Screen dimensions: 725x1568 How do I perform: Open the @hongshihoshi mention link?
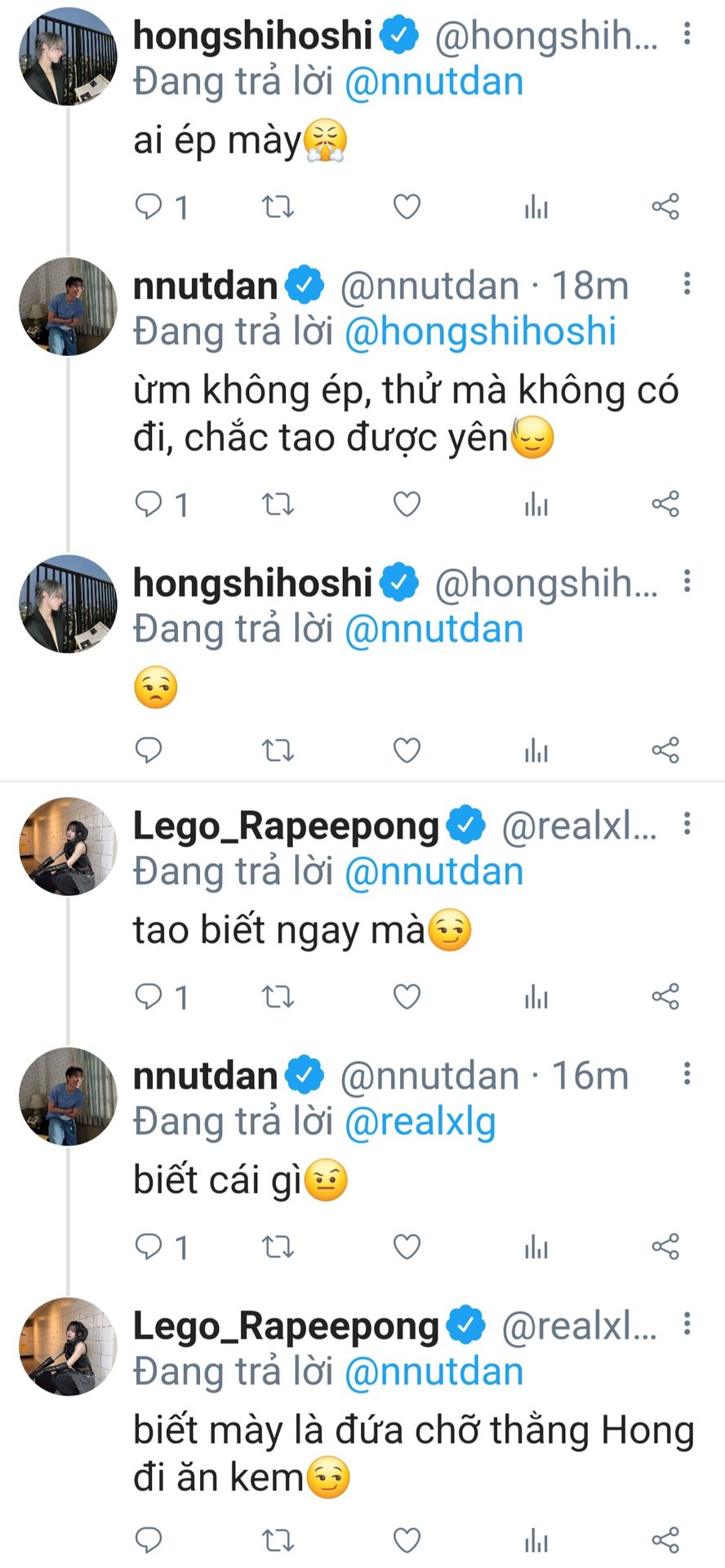(480, 332)
